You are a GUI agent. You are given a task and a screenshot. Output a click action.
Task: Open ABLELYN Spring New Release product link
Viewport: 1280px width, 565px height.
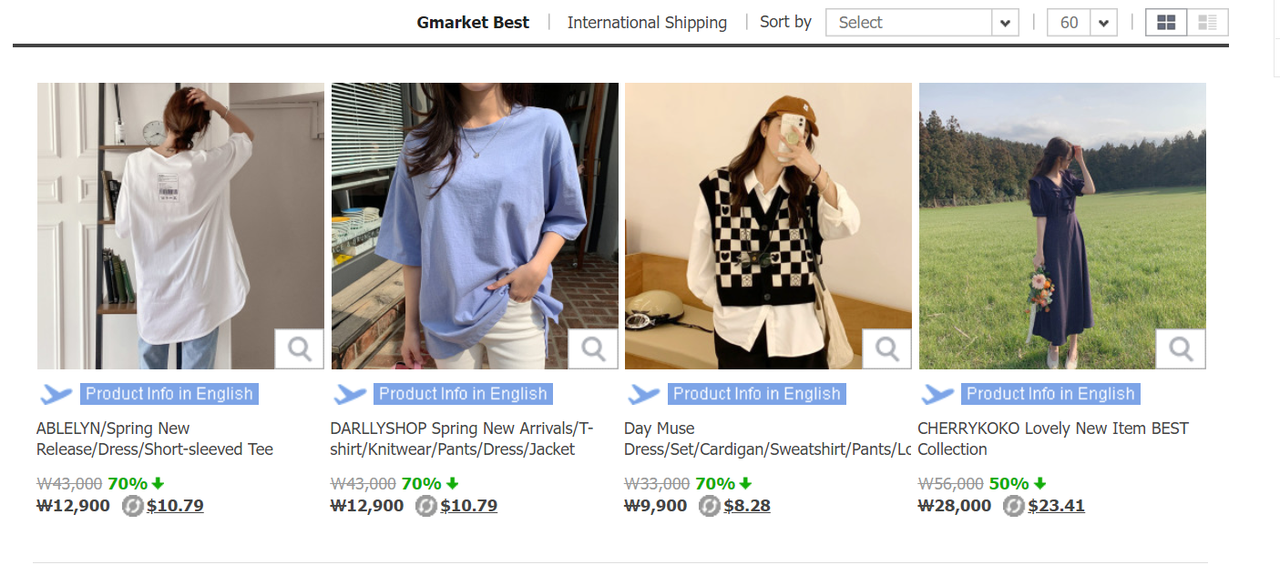click(155, 439)
